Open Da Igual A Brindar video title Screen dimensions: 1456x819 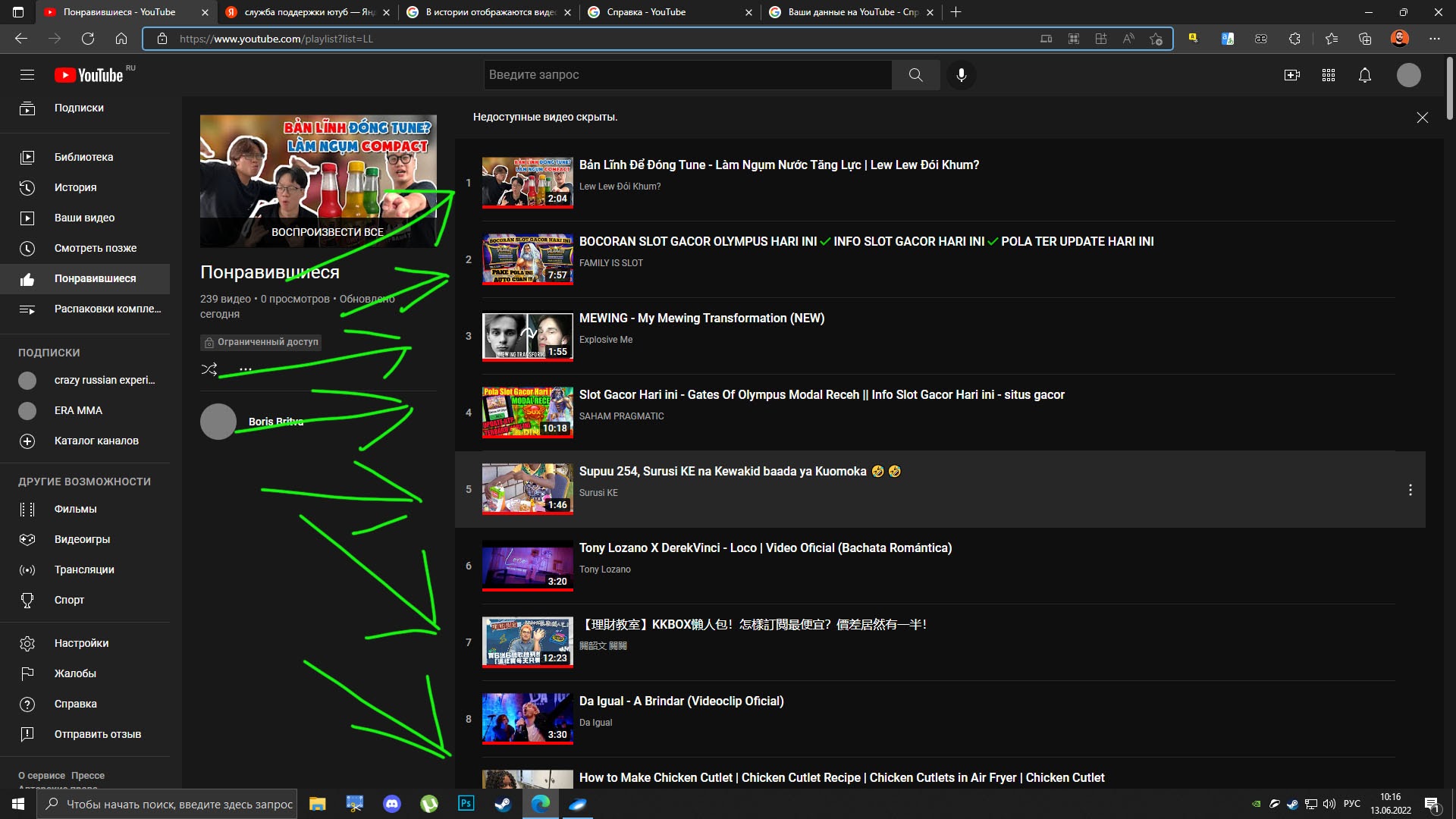(x=681, y=701)
